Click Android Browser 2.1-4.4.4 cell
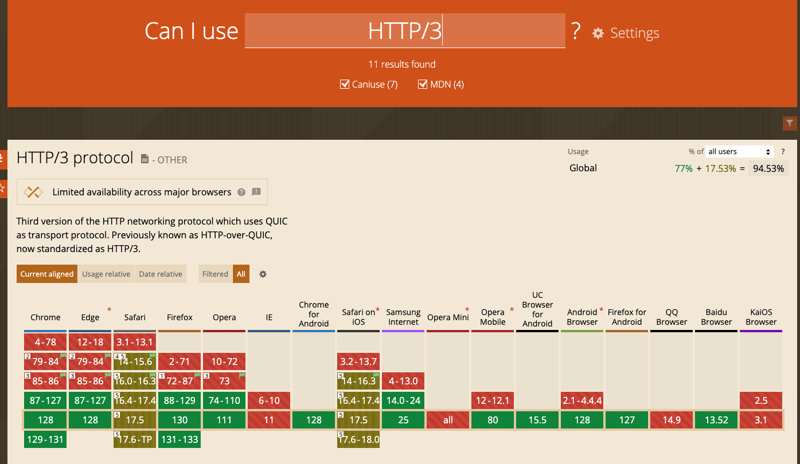The width and height of the screenshot is (800, 464). pos(582,400)
